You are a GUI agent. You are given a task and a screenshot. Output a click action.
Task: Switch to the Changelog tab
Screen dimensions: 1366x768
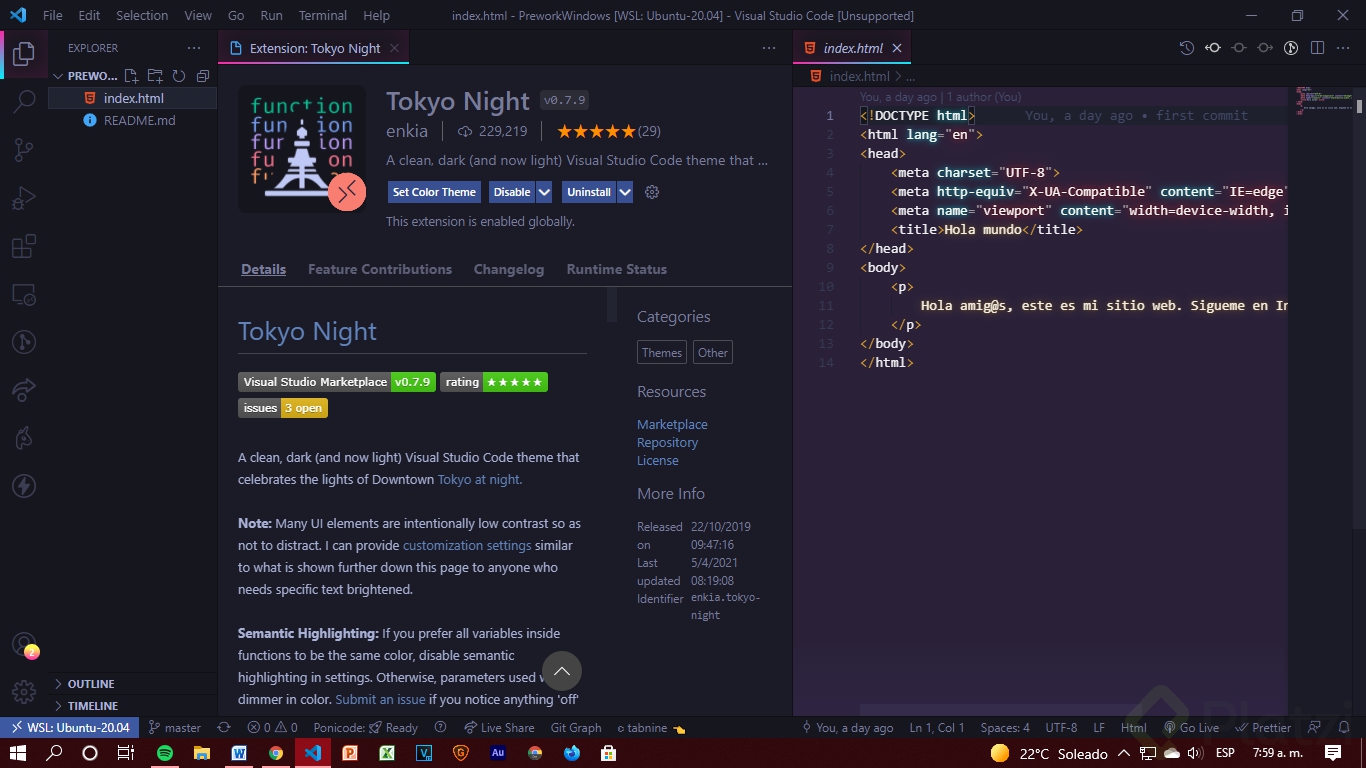coord(508,269)
